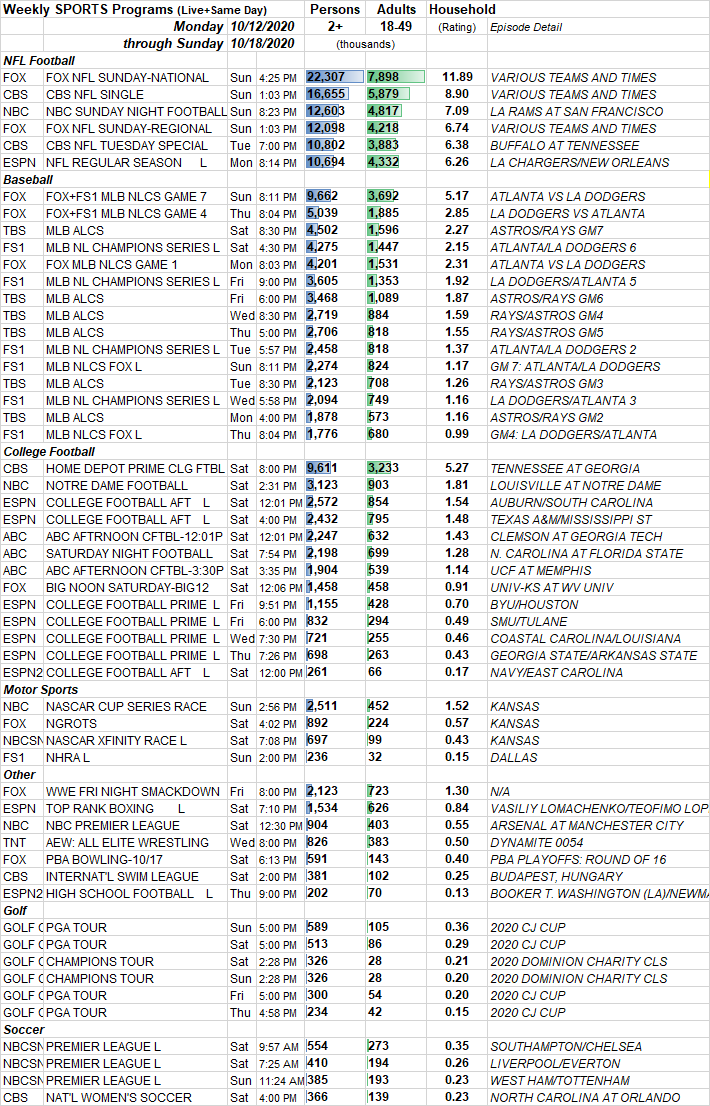
Task: Click LA RAMS AT SAN FRANCISCO detail
Action: (x=577, y=111)
